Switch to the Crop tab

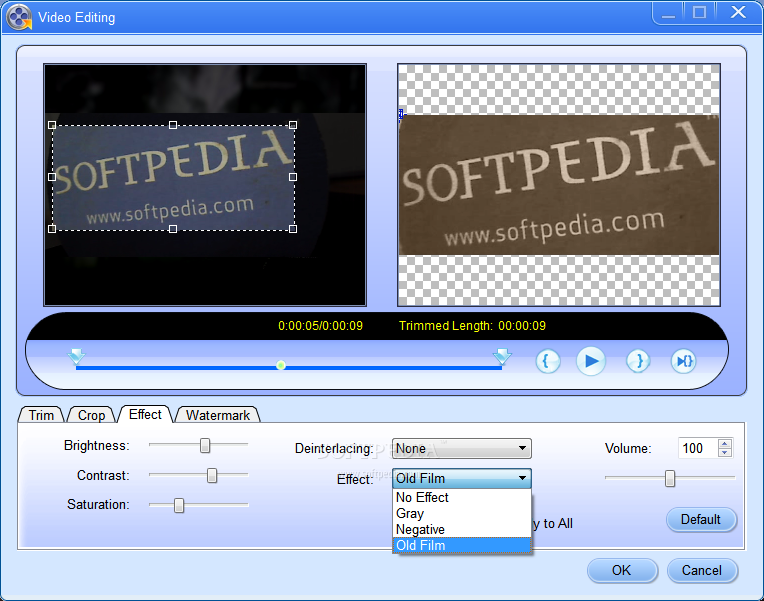point(92,415)
